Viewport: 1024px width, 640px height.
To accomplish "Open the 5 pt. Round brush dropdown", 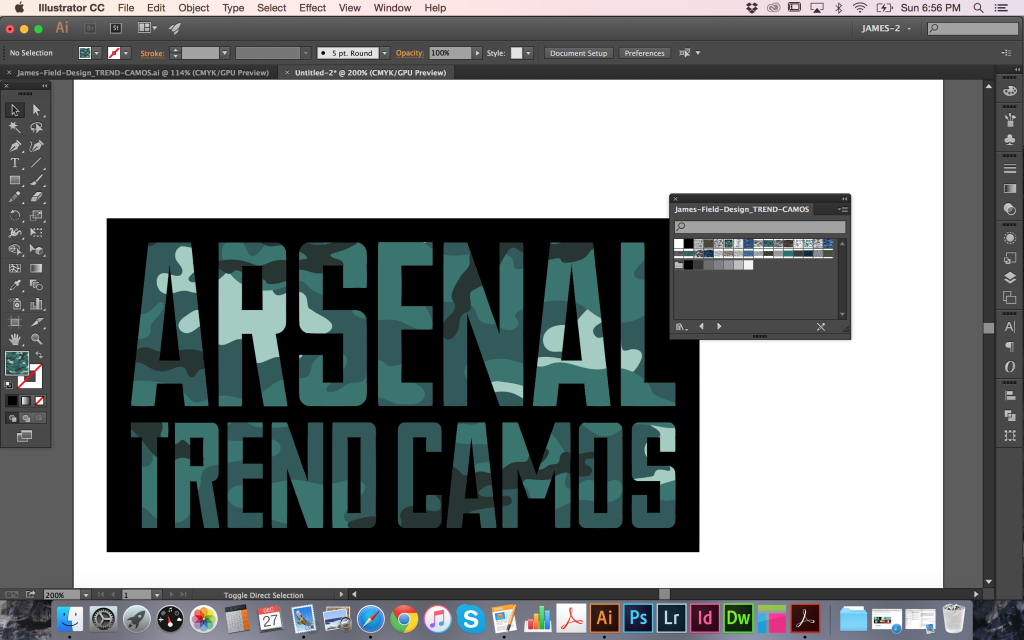I will pyautogui.click(x=385, y=53).
